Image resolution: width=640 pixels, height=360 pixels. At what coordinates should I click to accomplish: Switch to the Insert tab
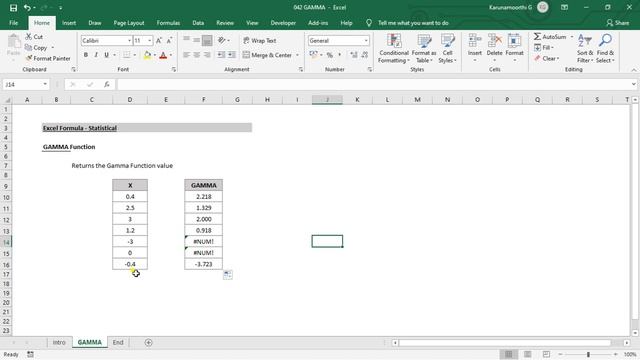click(x=69, y=23)
